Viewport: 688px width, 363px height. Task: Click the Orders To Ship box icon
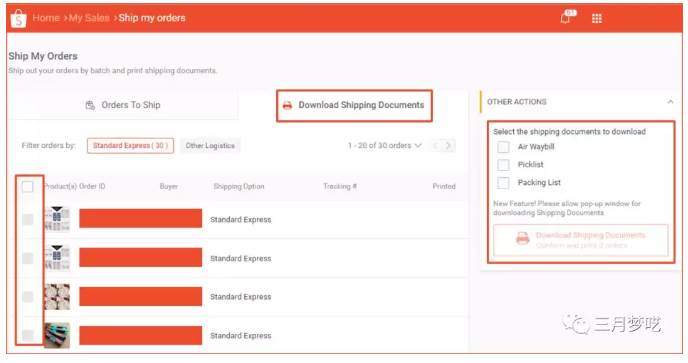(x=90, y=105)
